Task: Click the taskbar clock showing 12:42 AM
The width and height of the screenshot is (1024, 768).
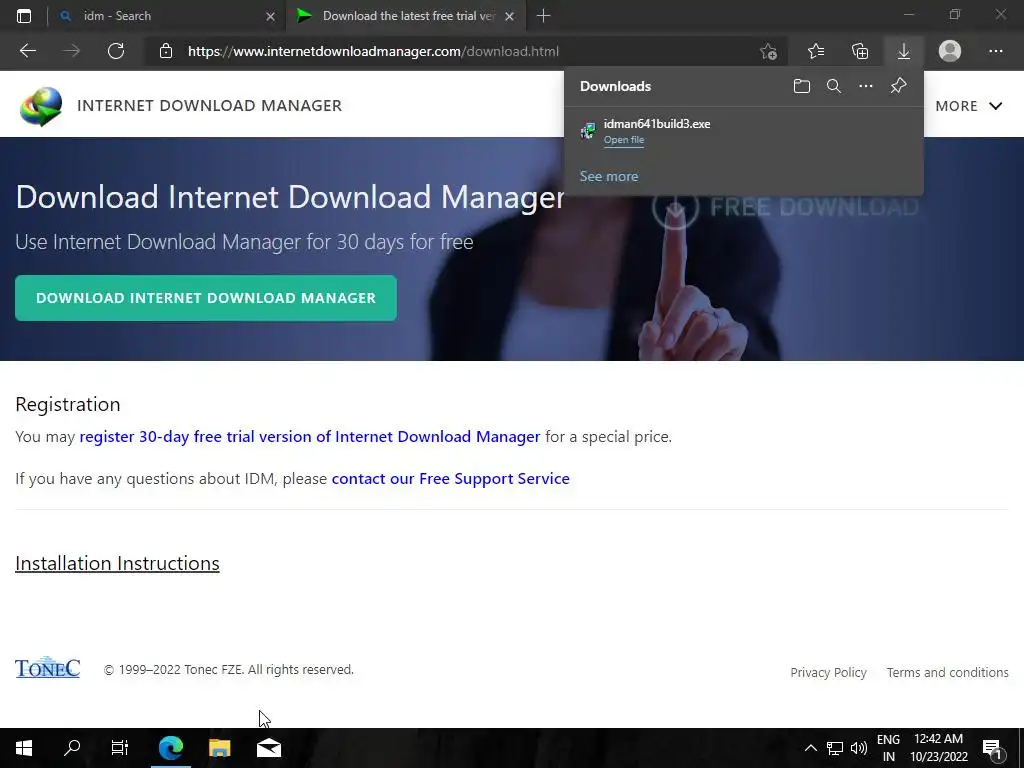Action: [938, 748]
